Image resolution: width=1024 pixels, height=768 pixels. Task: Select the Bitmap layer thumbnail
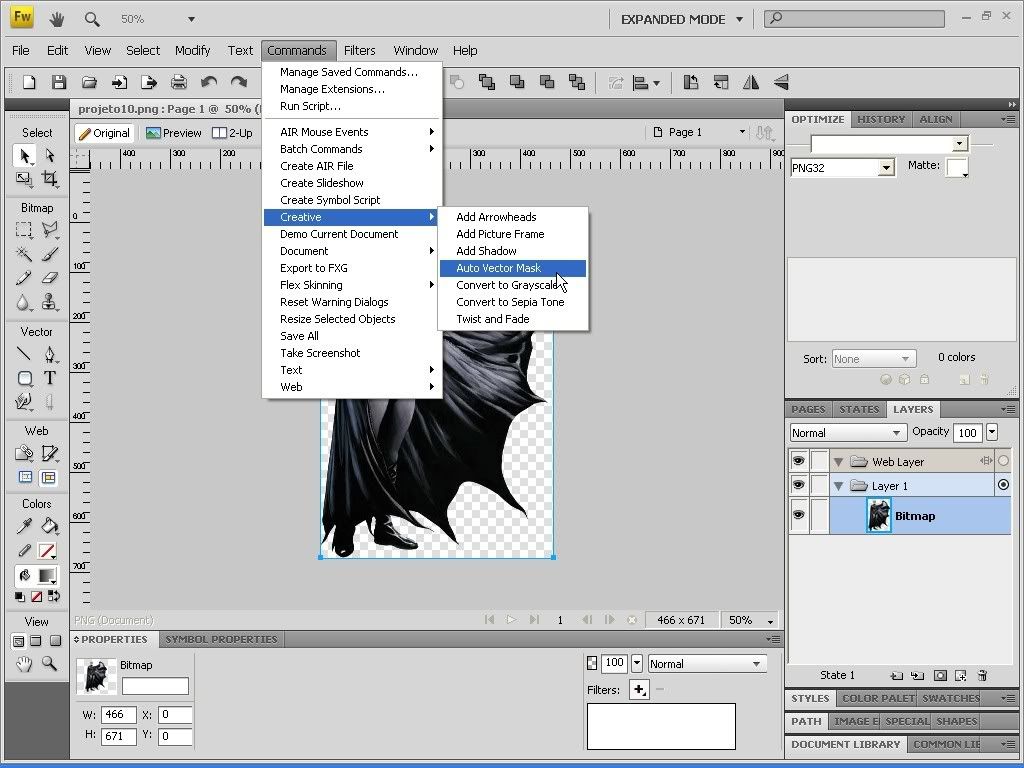(878, 515)
